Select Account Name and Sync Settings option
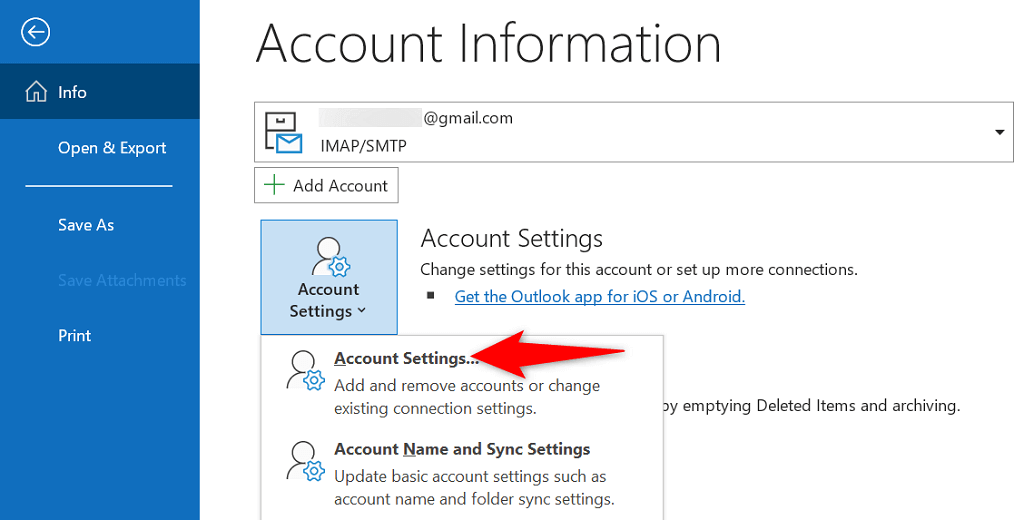This screenshot has width=1024, height=520. [462, 449]
